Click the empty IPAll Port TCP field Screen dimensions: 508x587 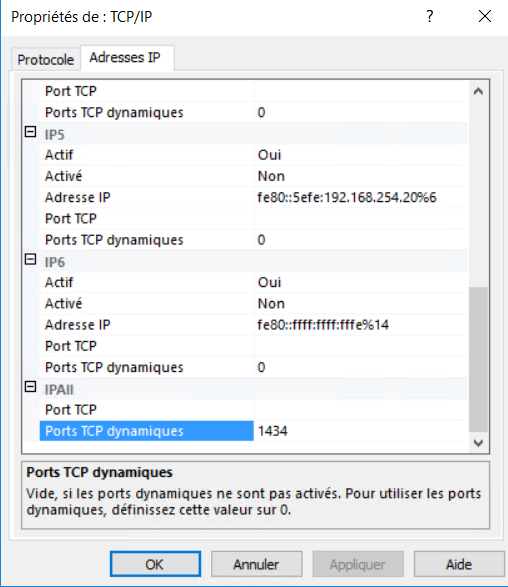pos(361,410)
